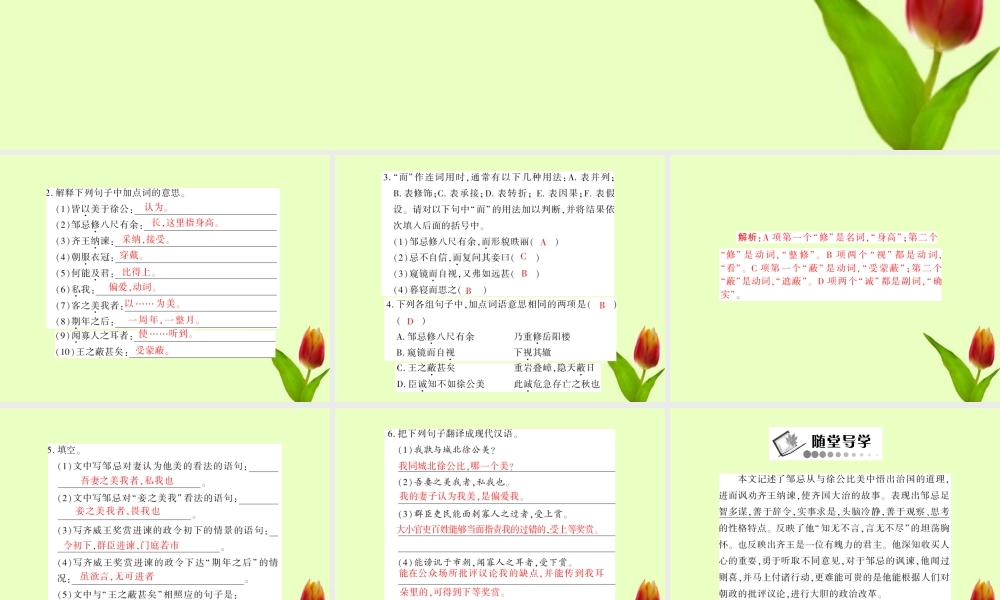Click the answer 吾妻之美我者,私我也
The height and width of the screenshot is (600, 1000).
pos(127,480)
